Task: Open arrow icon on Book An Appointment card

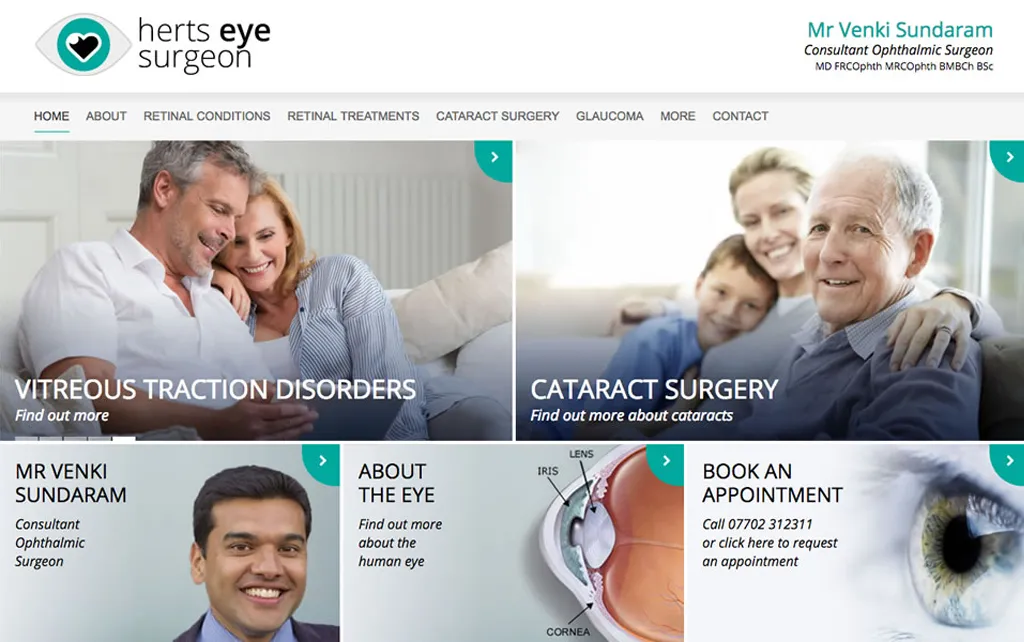Action: coord(1009,461)
